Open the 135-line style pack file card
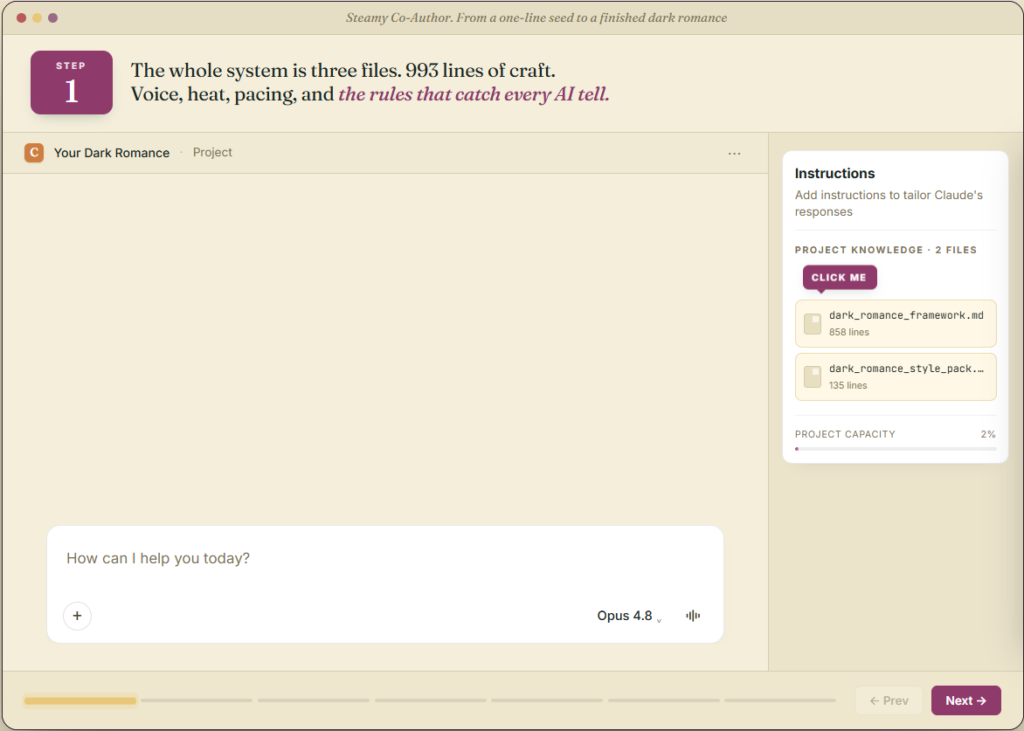This screenshot has height=731, width=1024. click(895, 377)
